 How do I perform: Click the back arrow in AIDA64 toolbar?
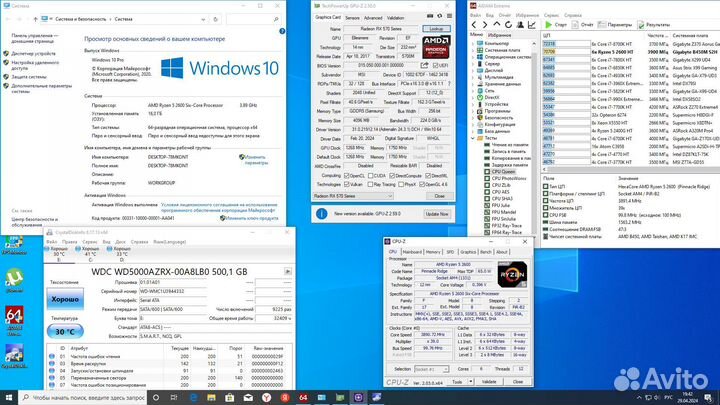[474, 25]
